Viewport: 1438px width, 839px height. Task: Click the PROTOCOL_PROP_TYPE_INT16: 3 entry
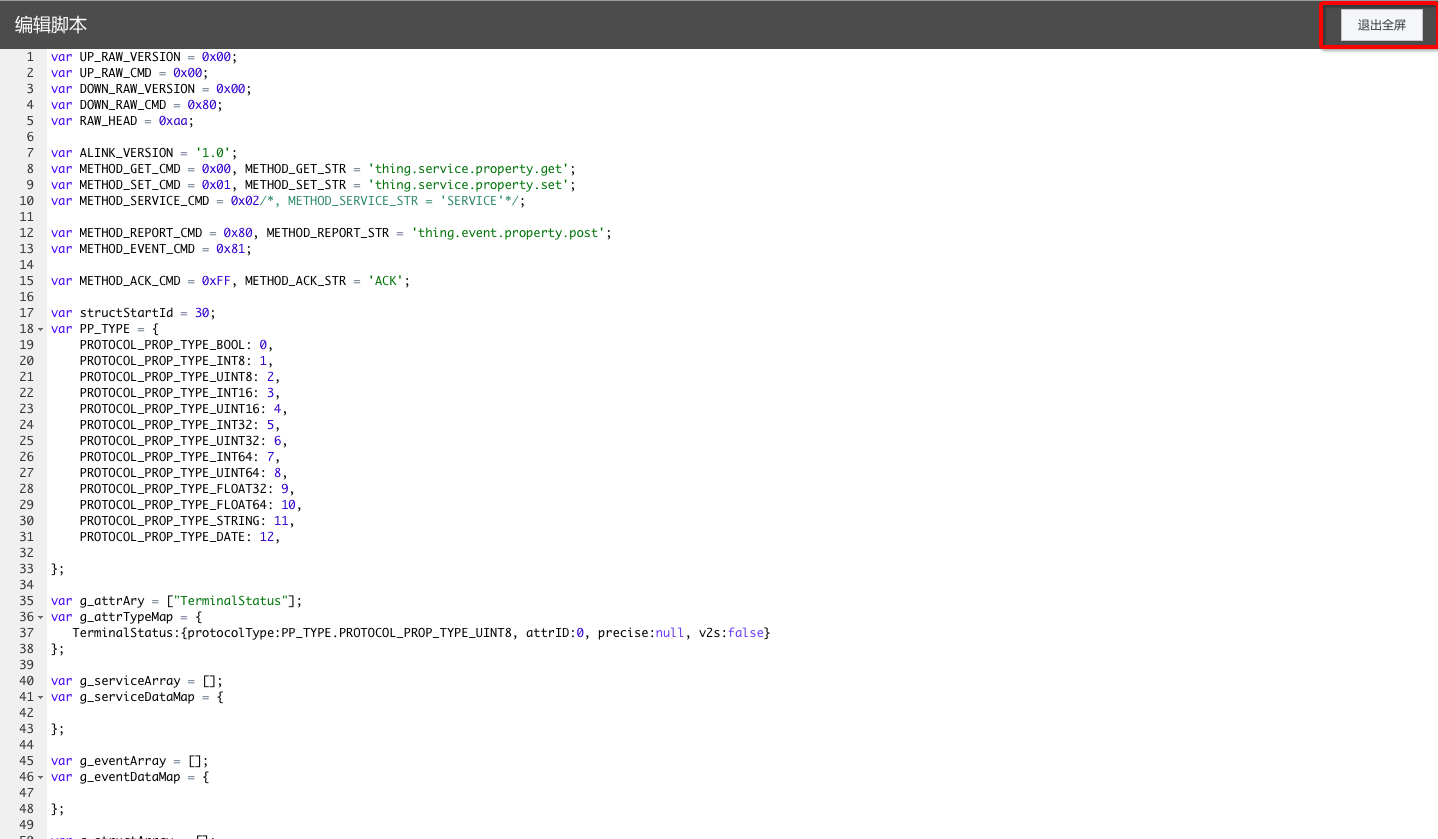(x=180, y=393)
